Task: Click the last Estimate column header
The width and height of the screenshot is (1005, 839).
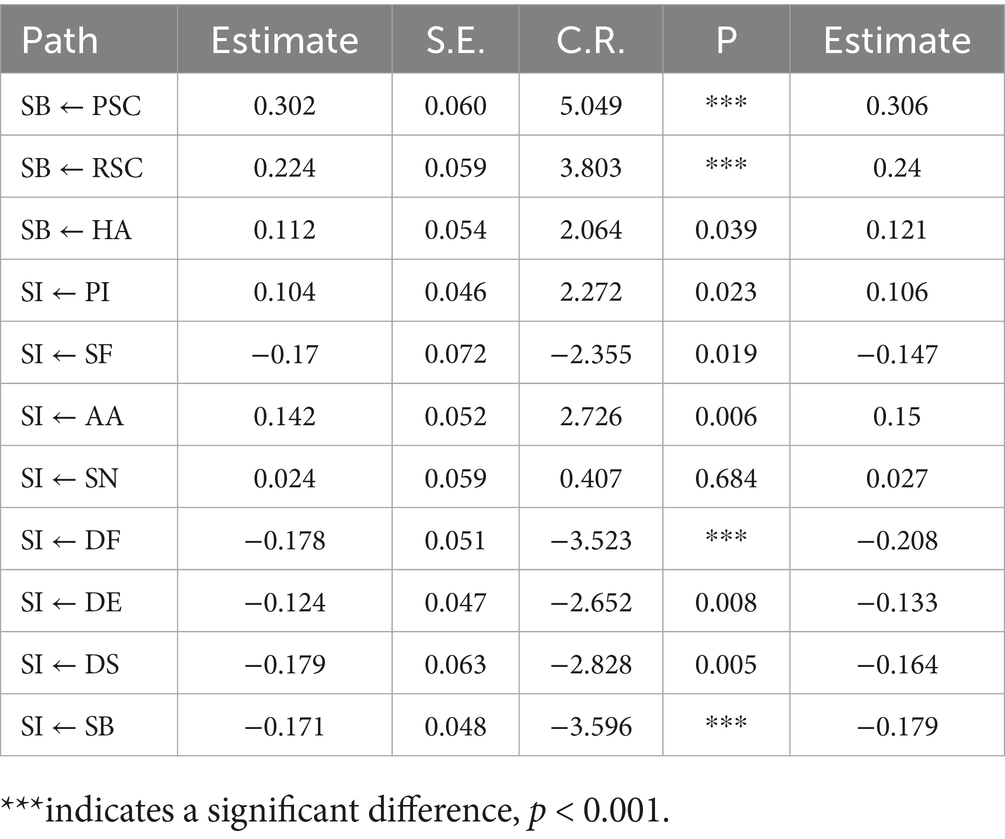Action: pyautogui.click(x=897, y=40)
